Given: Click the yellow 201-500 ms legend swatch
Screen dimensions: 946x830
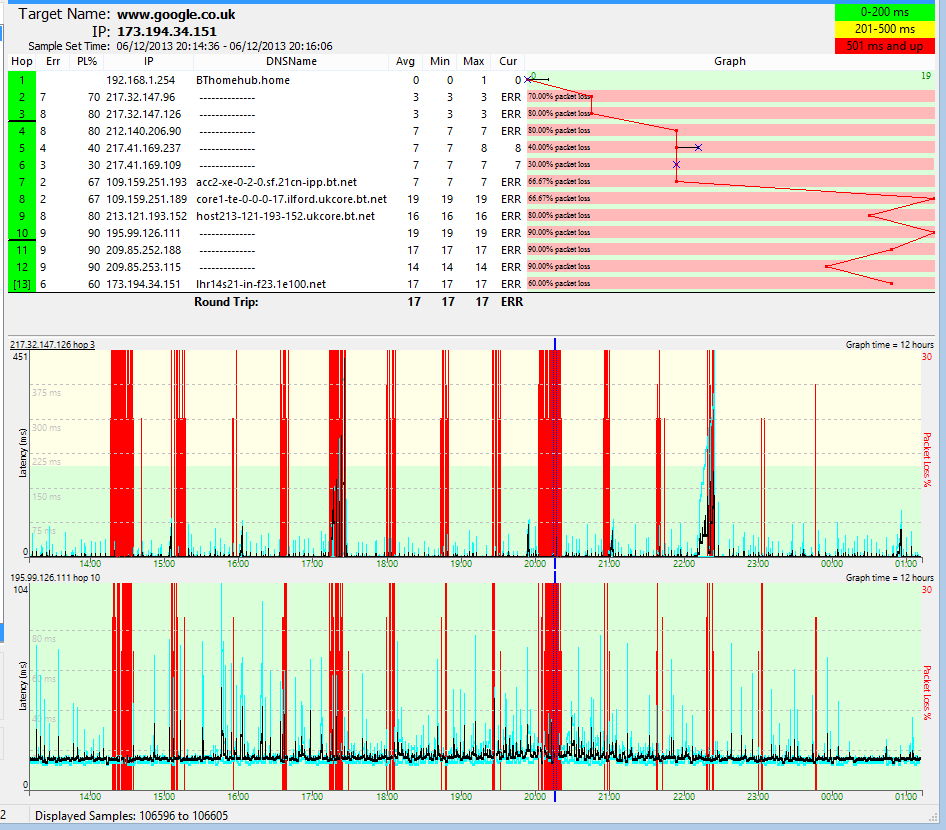Looking at the screenshot, I should click(884, 29).
